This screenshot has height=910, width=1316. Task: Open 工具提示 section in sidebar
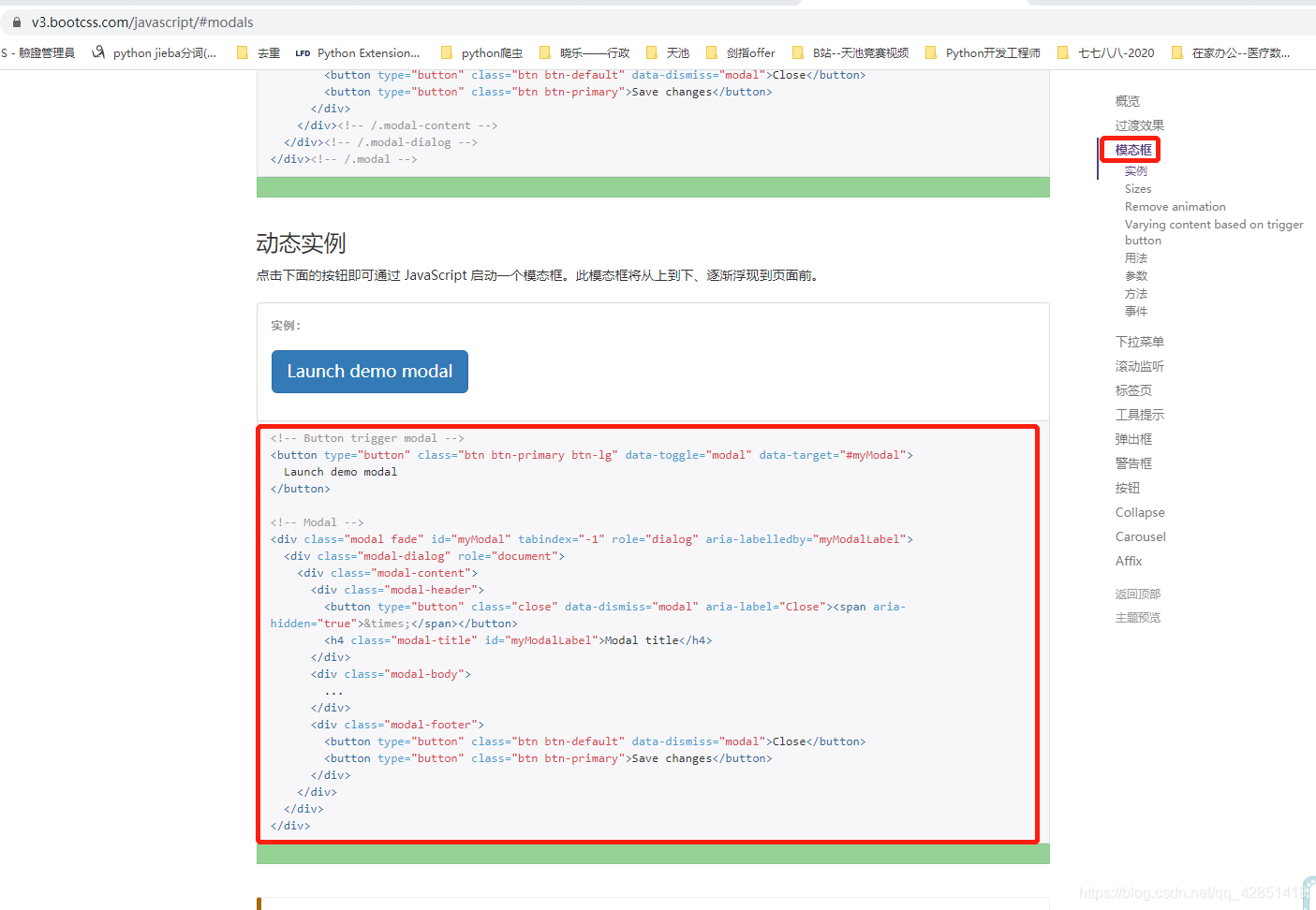pyautogui.click(x=1140, y=415)
